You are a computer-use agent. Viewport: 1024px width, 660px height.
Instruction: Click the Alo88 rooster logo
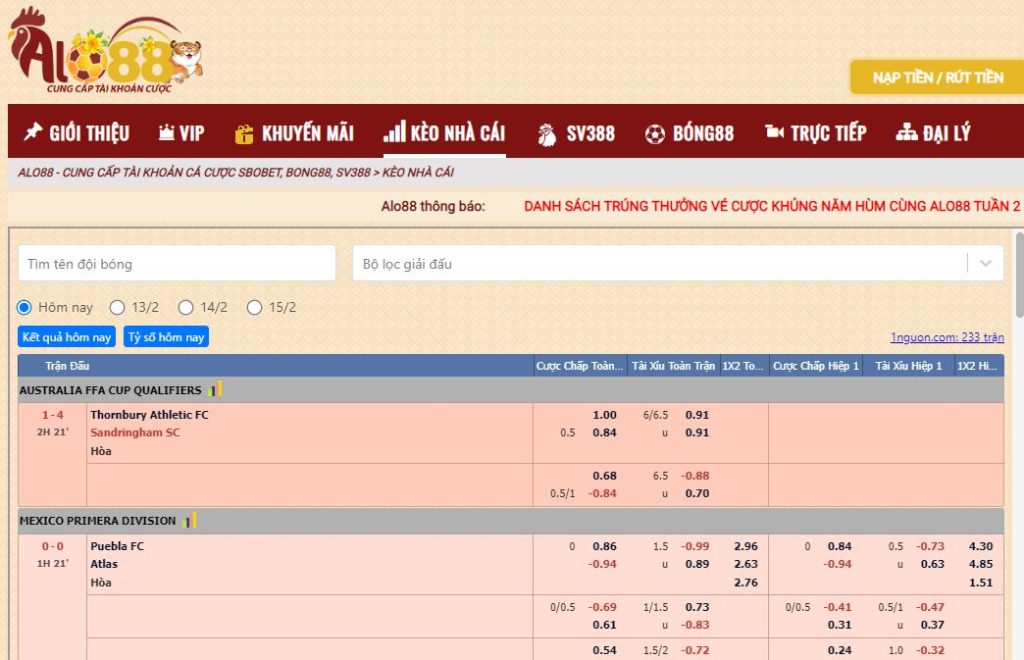click(x=106, y=51)
